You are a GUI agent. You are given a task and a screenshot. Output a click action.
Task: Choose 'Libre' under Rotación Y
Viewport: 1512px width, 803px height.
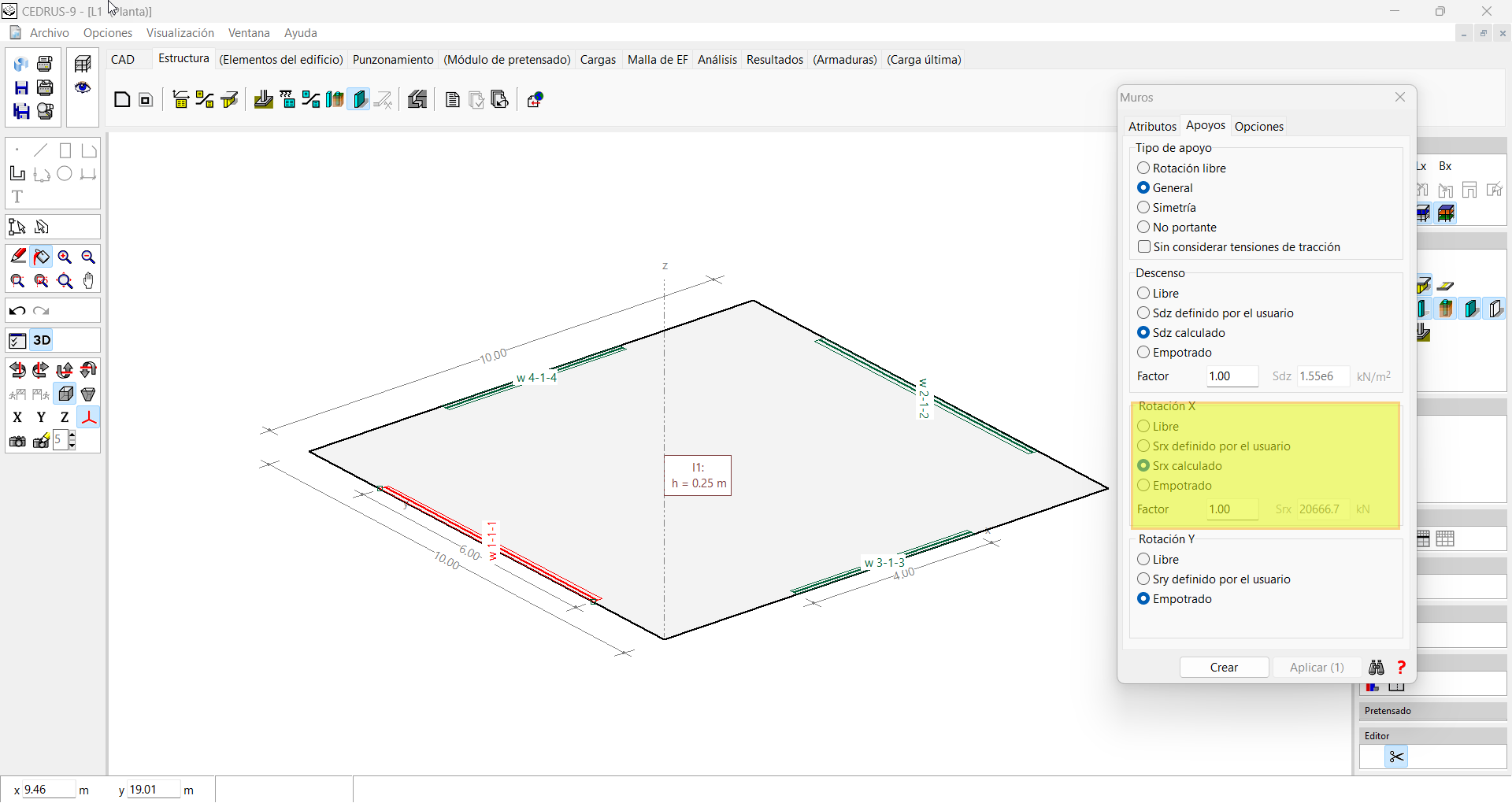(x=1143, y=560)
